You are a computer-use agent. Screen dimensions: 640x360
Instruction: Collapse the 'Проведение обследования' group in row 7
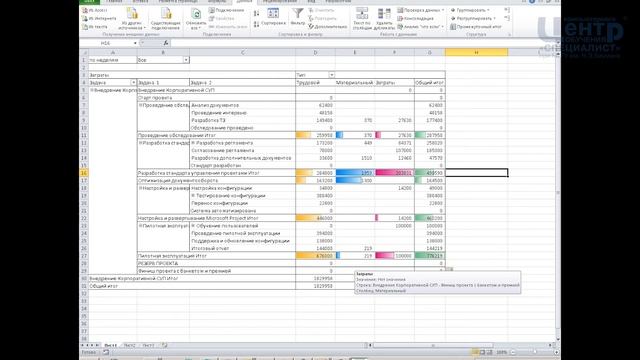pyautogui.click(x=140, y=105)
